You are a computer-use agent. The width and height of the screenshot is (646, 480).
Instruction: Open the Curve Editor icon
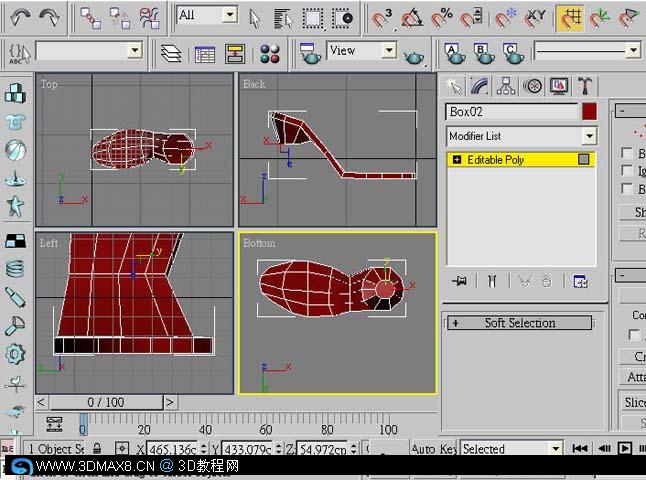205,54
